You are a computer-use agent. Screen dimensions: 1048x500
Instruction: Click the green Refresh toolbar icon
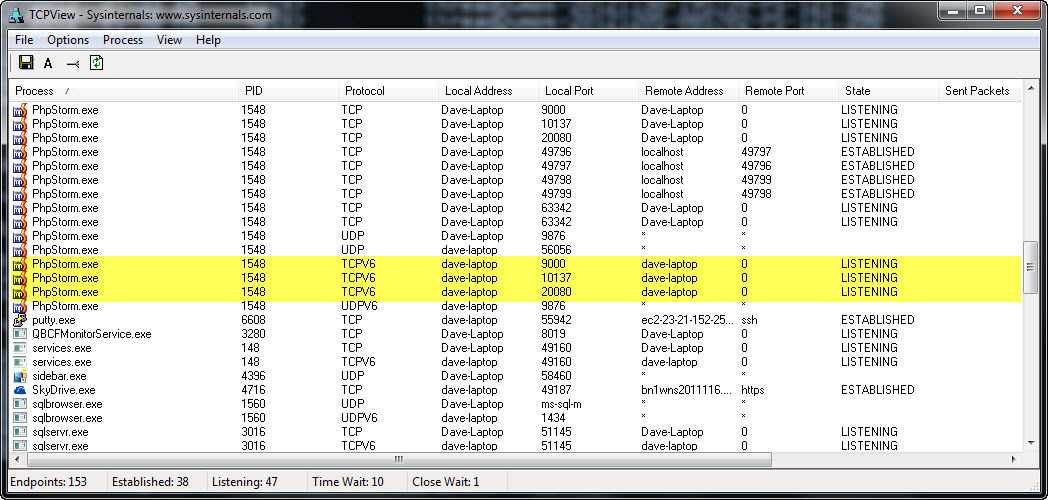(96, 63)
